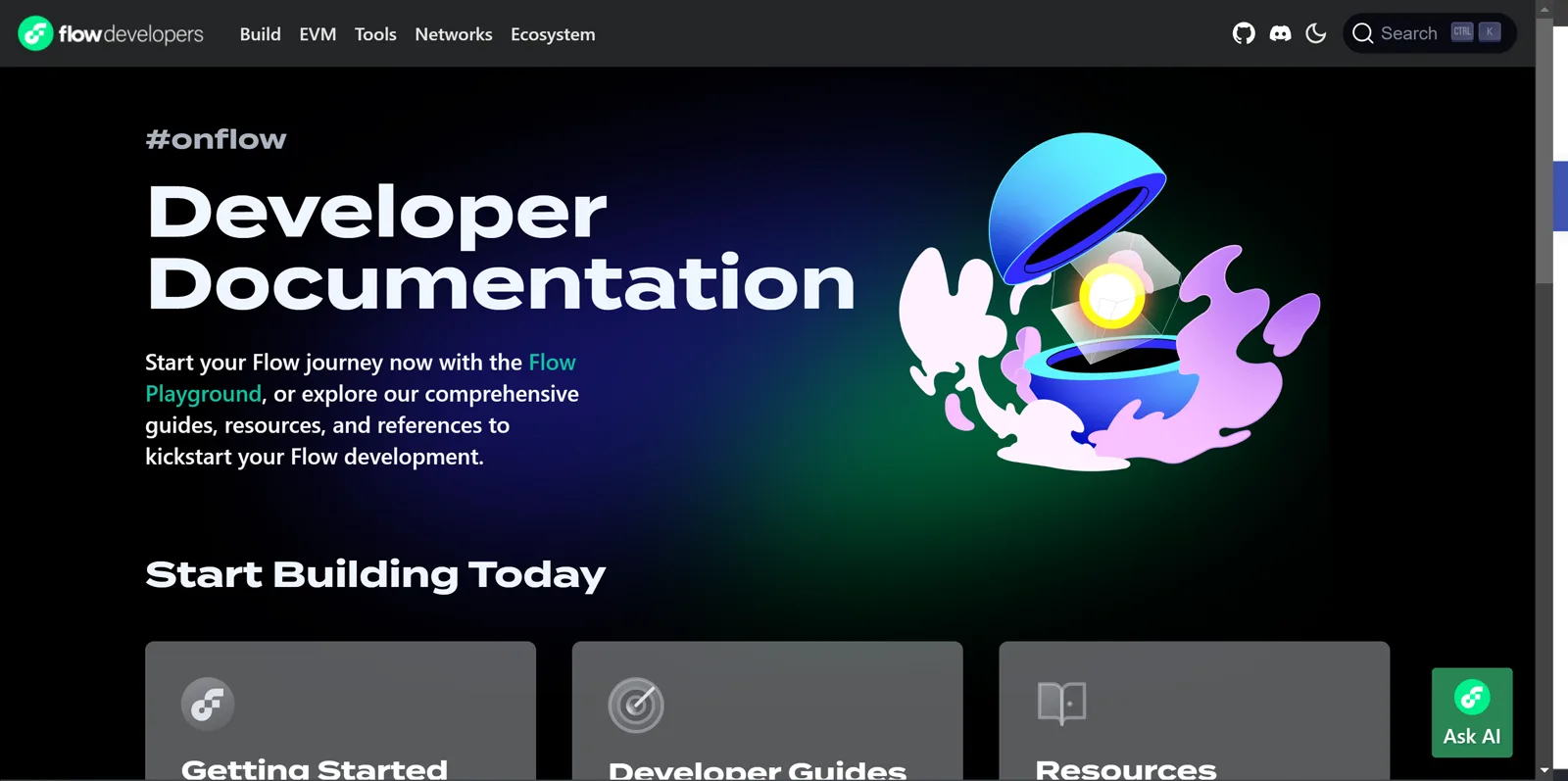Open the Build menu
Viewport: 1568px width, 781px height.
[x=261, y=34]
